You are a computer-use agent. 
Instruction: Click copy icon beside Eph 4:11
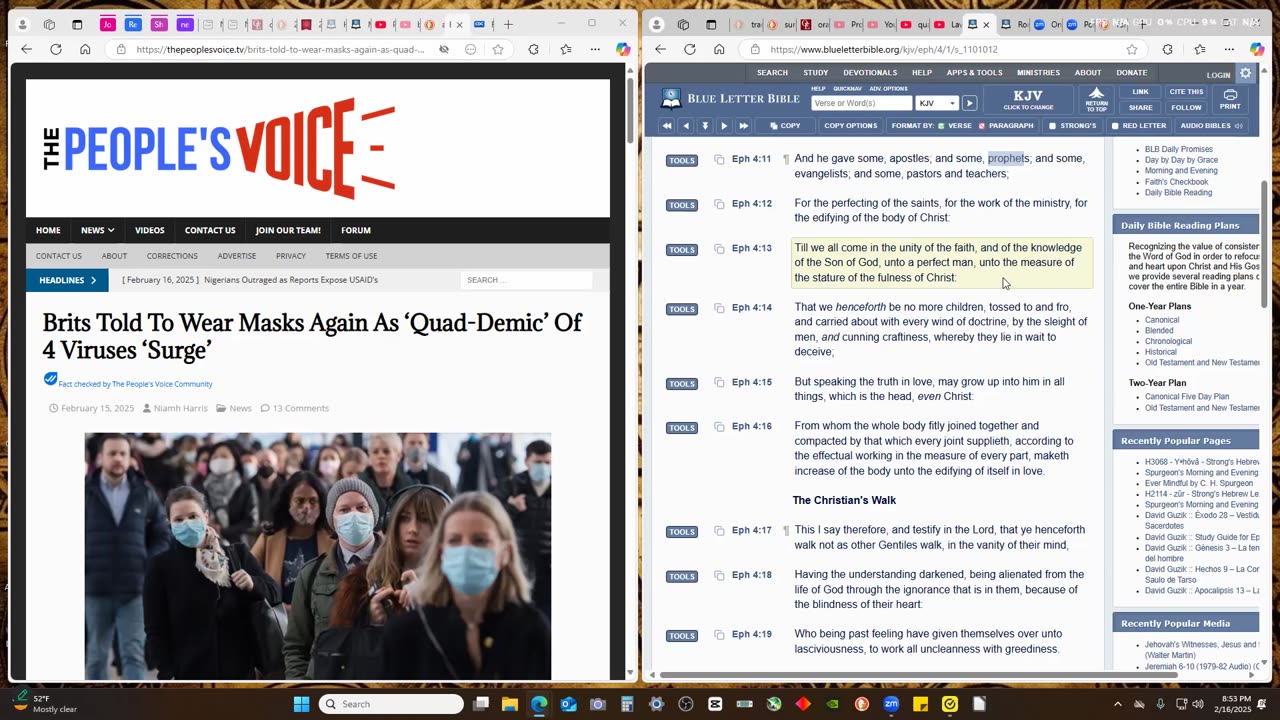point(719,160)
